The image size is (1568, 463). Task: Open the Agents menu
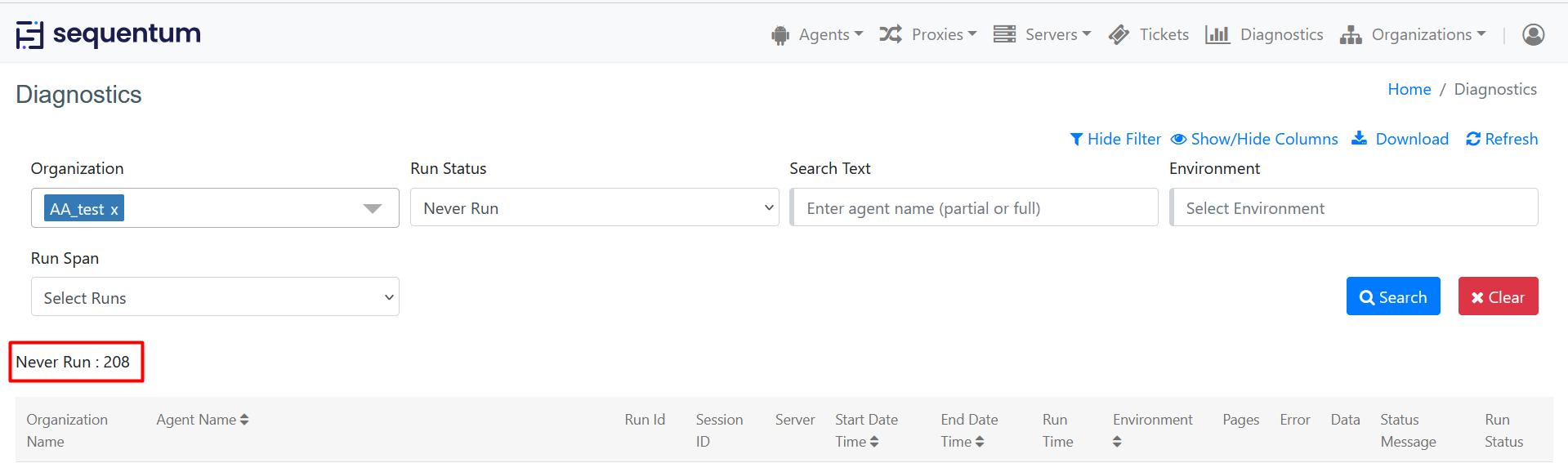(x=817, y=35)
